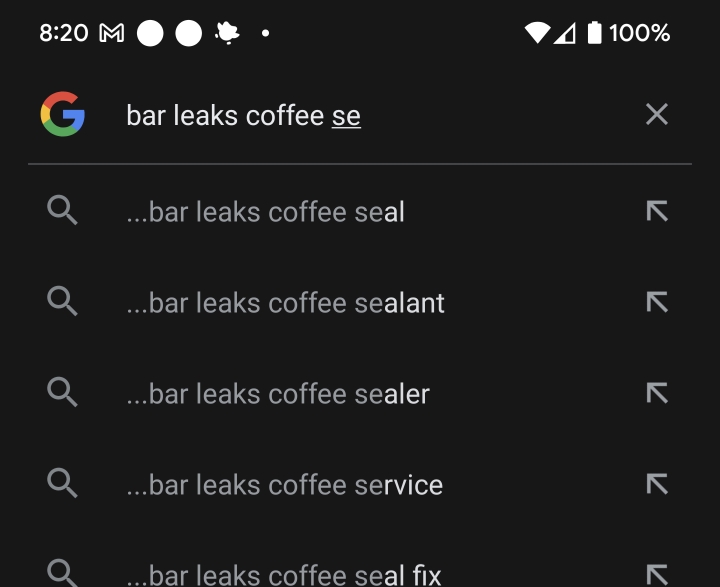Choose the 'bar leaks coffee service' suggestion
The width and height of the screenshot is (720, 587).
click(360, 484)
